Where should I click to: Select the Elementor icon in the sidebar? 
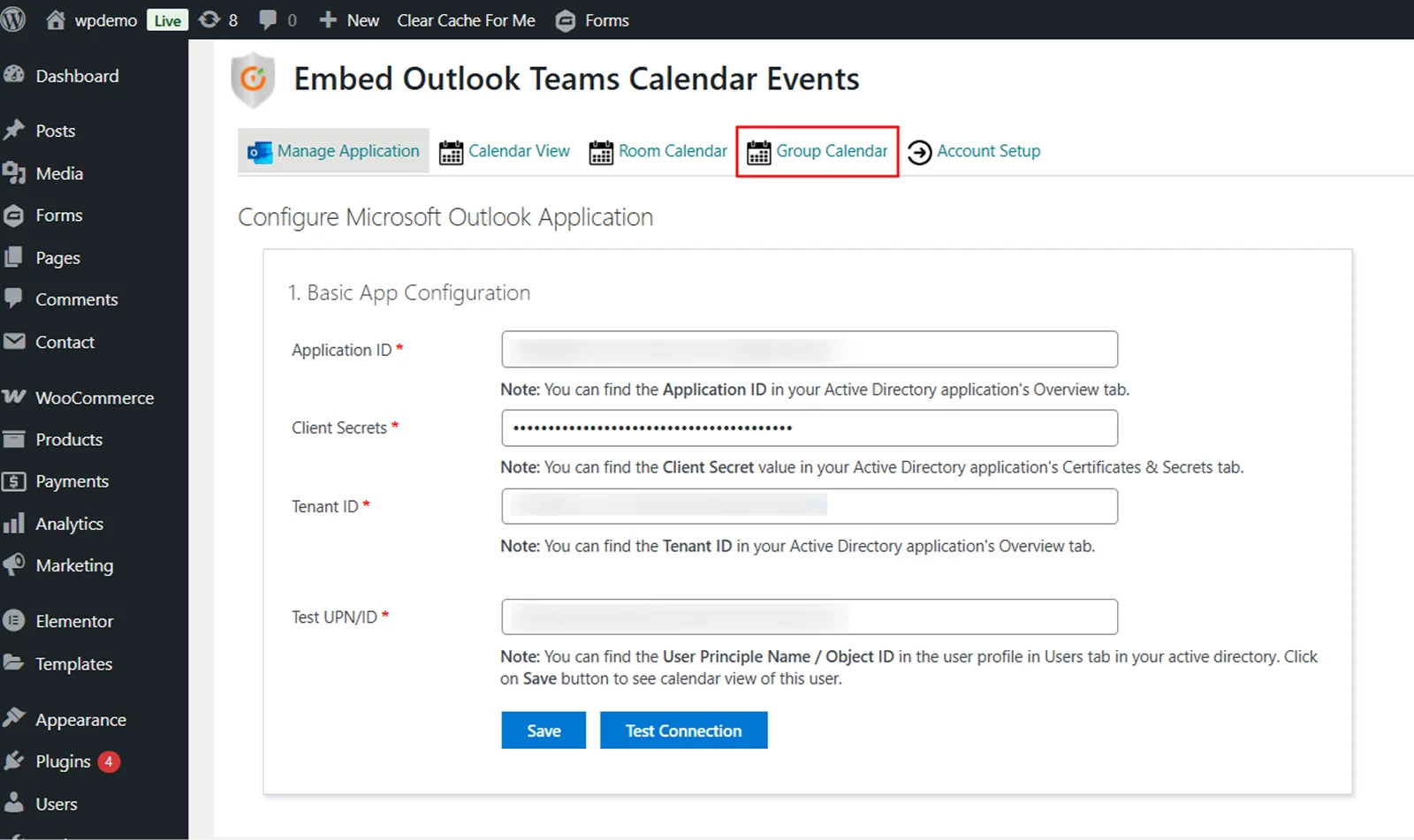(x=15, y=621)
